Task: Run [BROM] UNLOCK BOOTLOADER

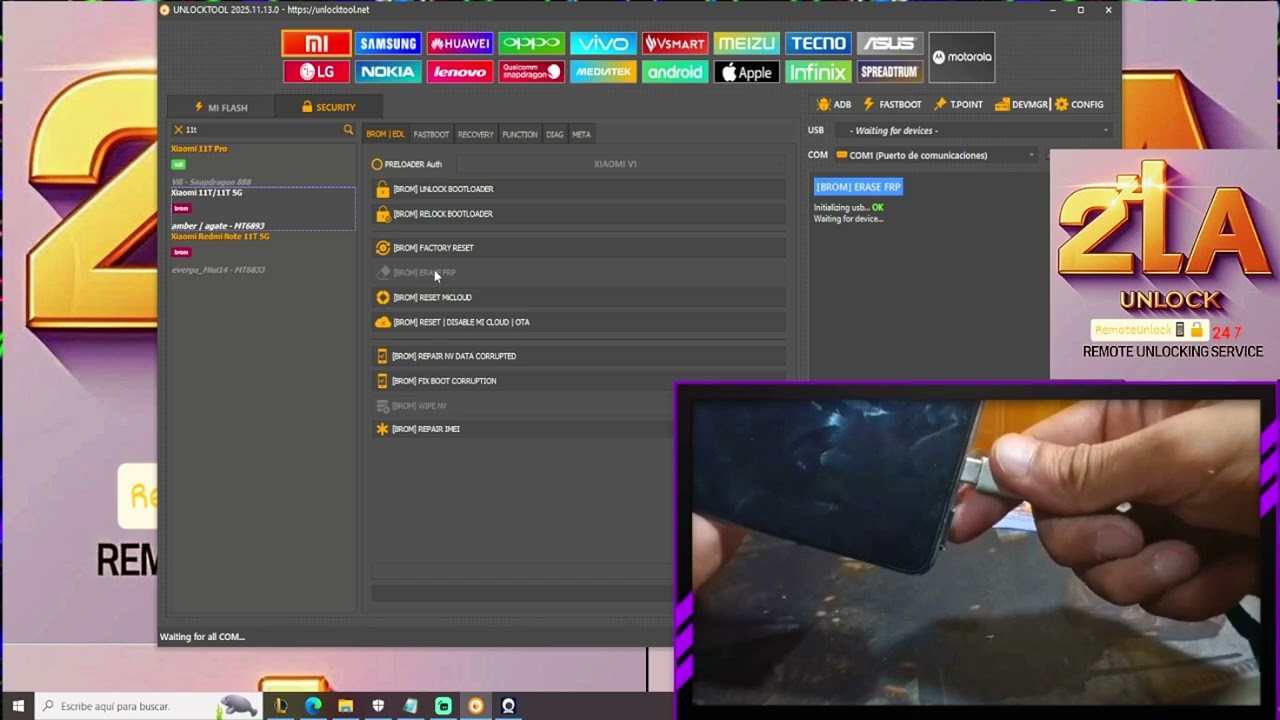Action: pos(579,189)
